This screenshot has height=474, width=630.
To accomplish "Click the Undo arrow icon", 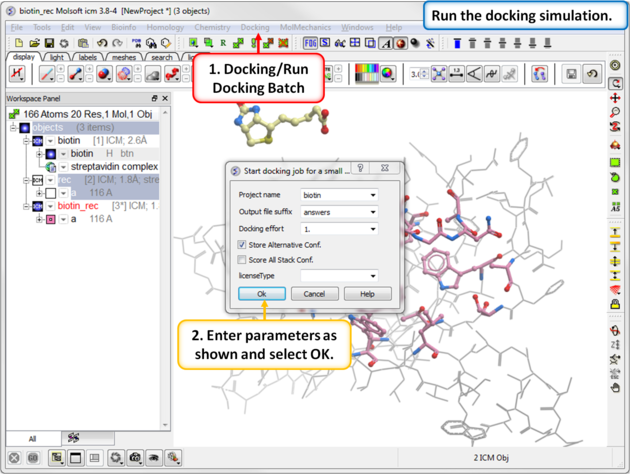I will pos(102,44).
